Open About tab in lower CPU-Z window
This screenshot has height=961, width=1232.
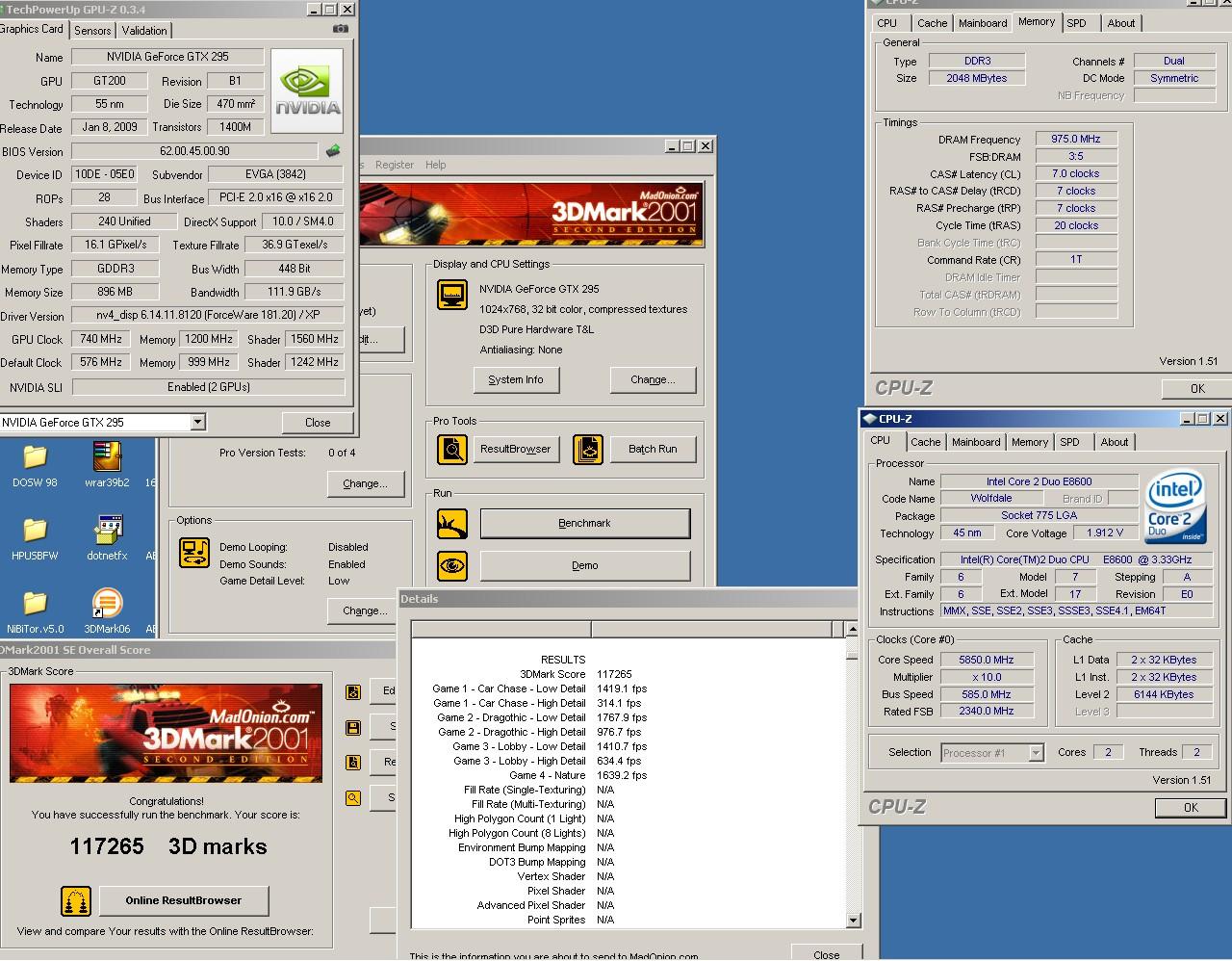[1115, 442]
